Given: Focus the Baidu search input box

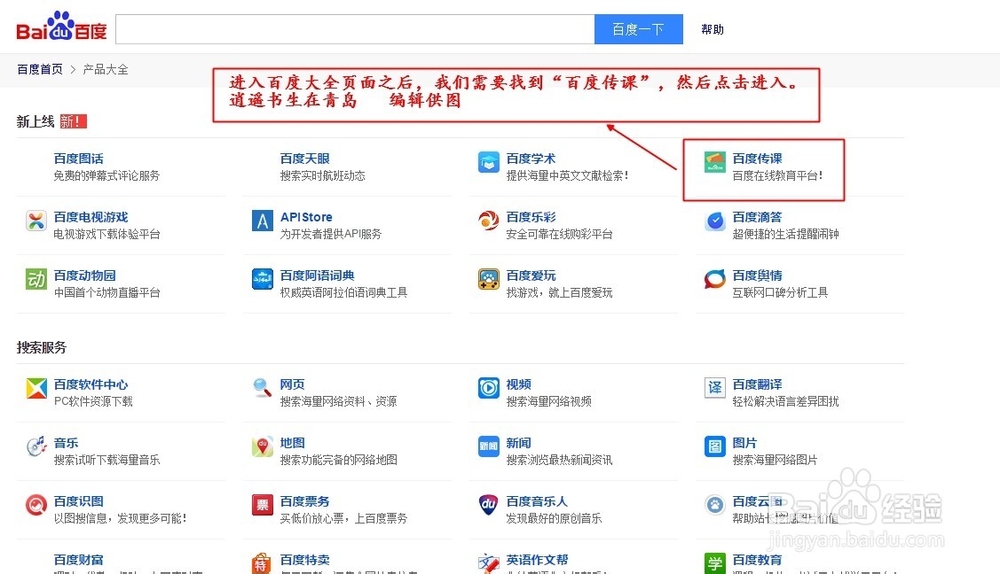Looking at the screenshot, I should (355, 29).
